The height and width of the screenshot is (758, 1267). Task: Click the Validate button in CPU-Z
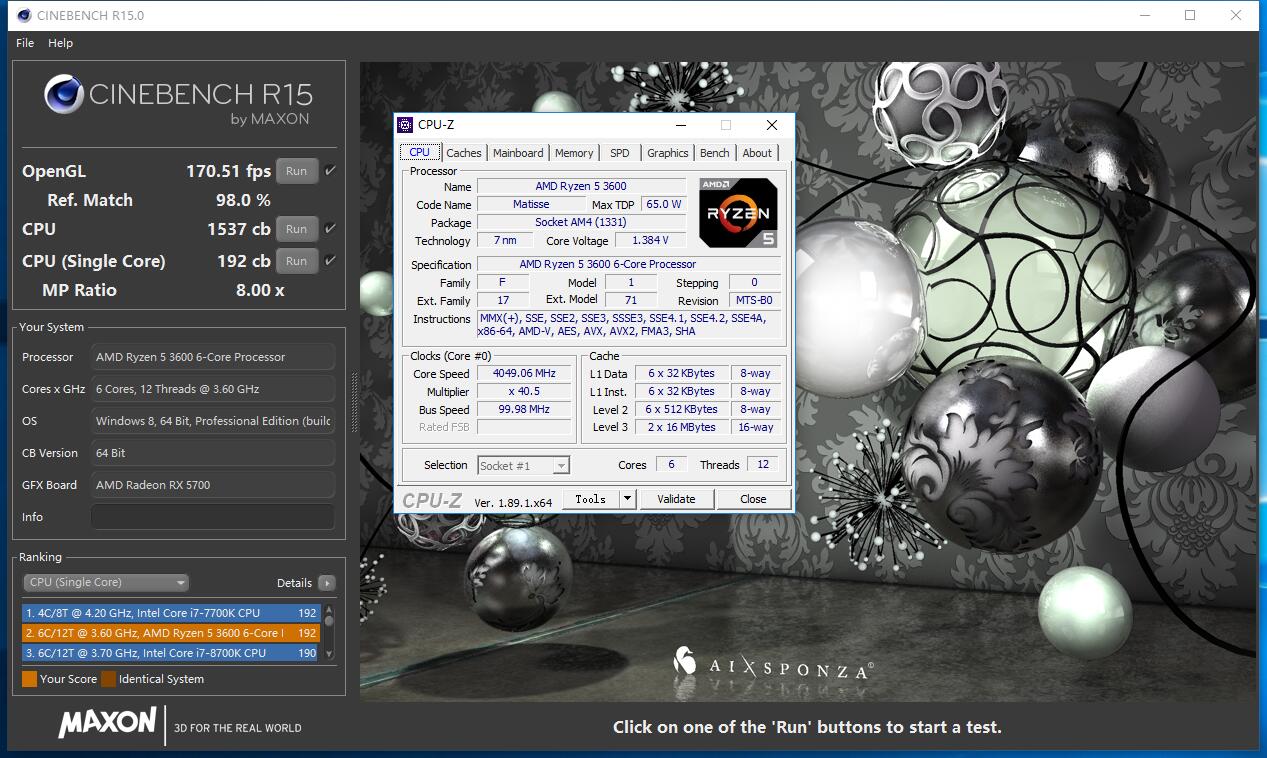pos(676,499)
